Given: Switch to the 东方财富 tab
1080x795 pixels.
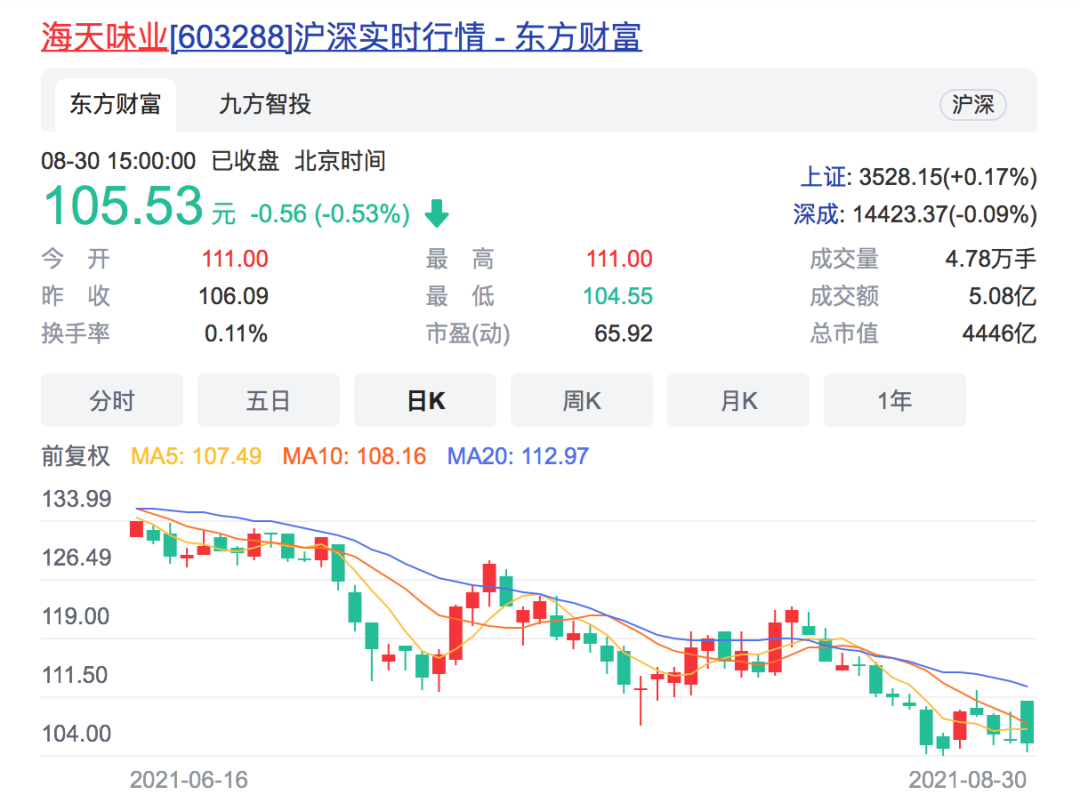Looking at the screenshot, I should (114, 104).
